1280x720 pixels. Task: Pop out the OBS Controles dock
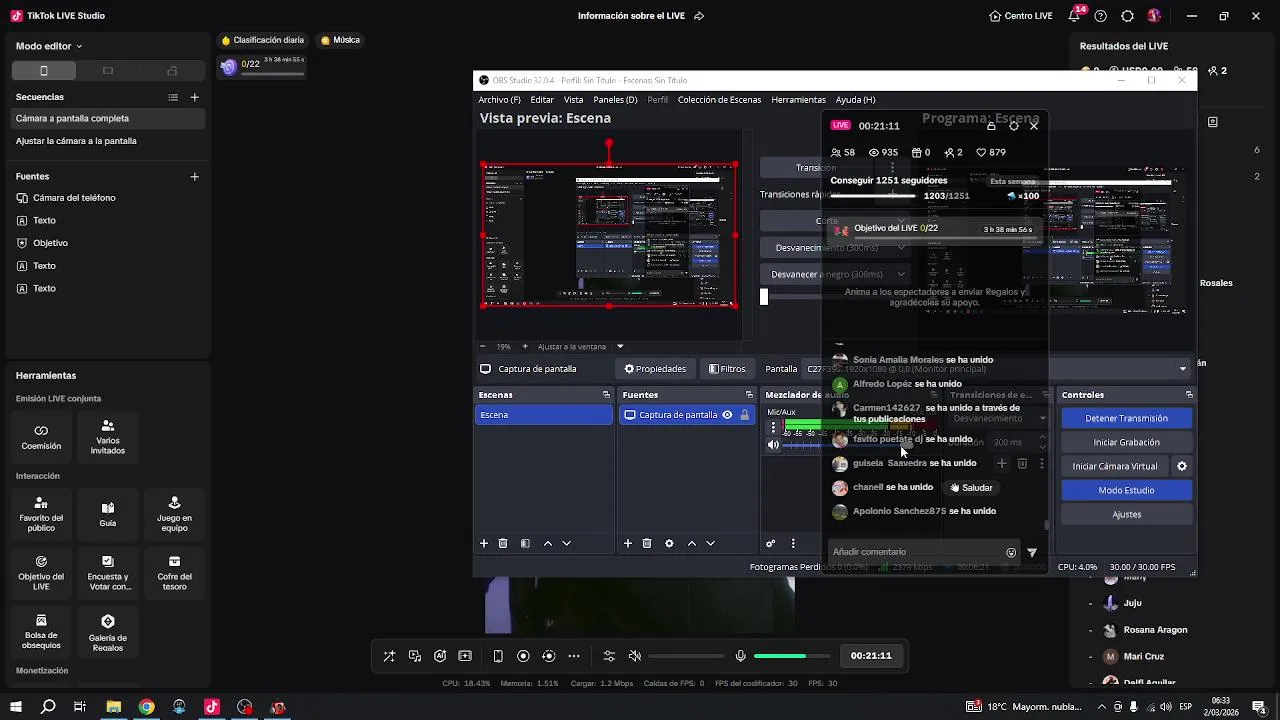coord(1188,395)
